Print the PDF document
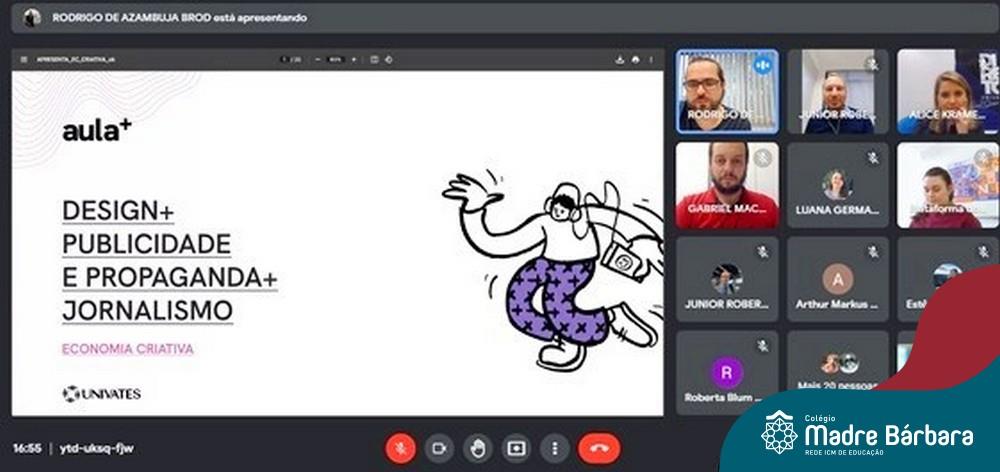 click(x=635, y=59)
